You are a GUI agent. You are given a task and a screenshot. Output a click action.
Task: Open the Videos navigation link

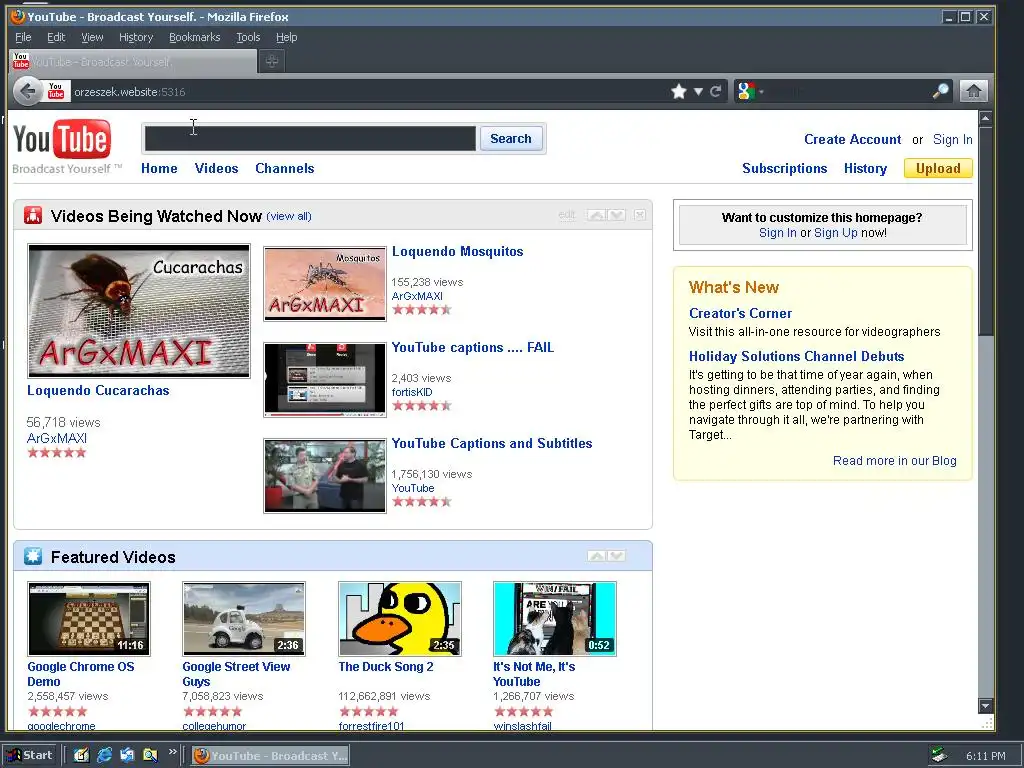coord(216,168)
